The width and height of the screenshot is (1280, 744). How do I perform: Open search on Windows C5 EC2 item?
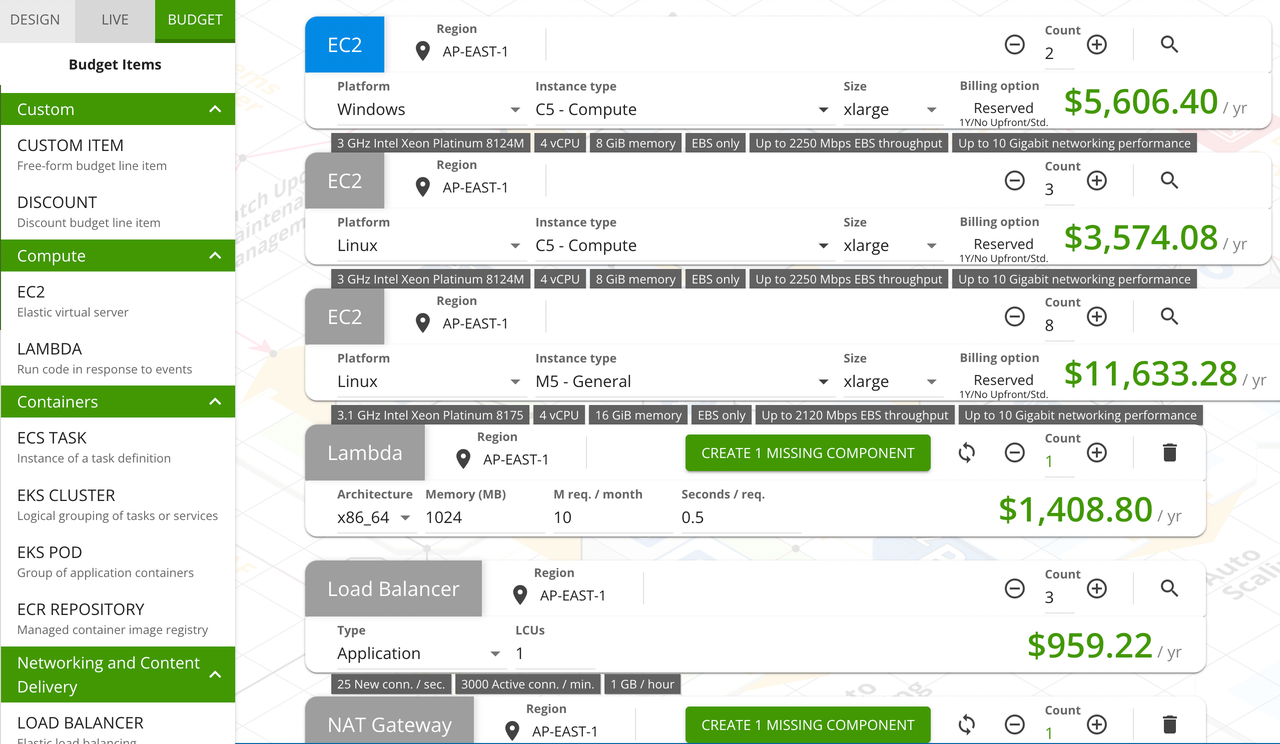[x=1169, y=44]
